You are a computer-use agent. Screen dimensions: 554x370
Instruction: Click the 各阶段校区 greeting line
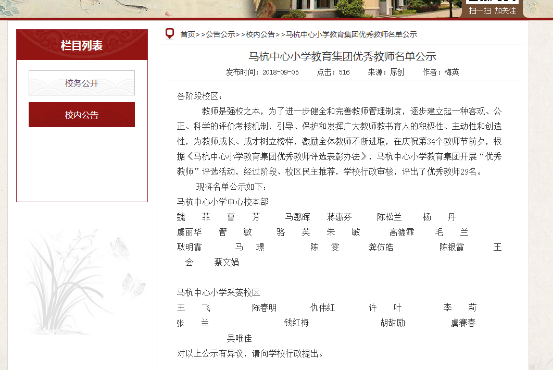point(200,96)
